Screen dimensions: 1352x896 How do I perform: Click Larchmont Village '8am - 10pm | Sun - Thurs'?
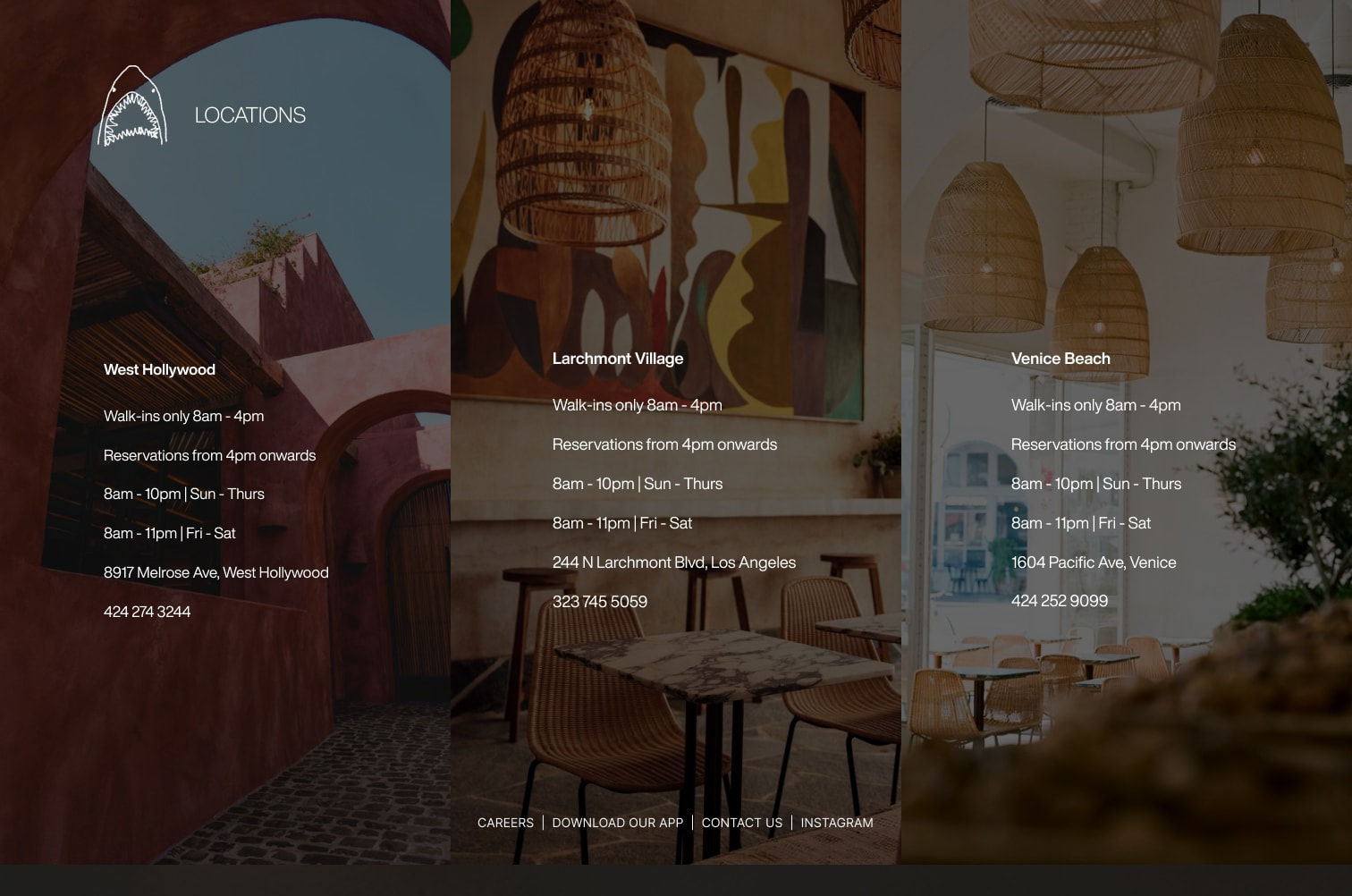click(x=638, y=484)
